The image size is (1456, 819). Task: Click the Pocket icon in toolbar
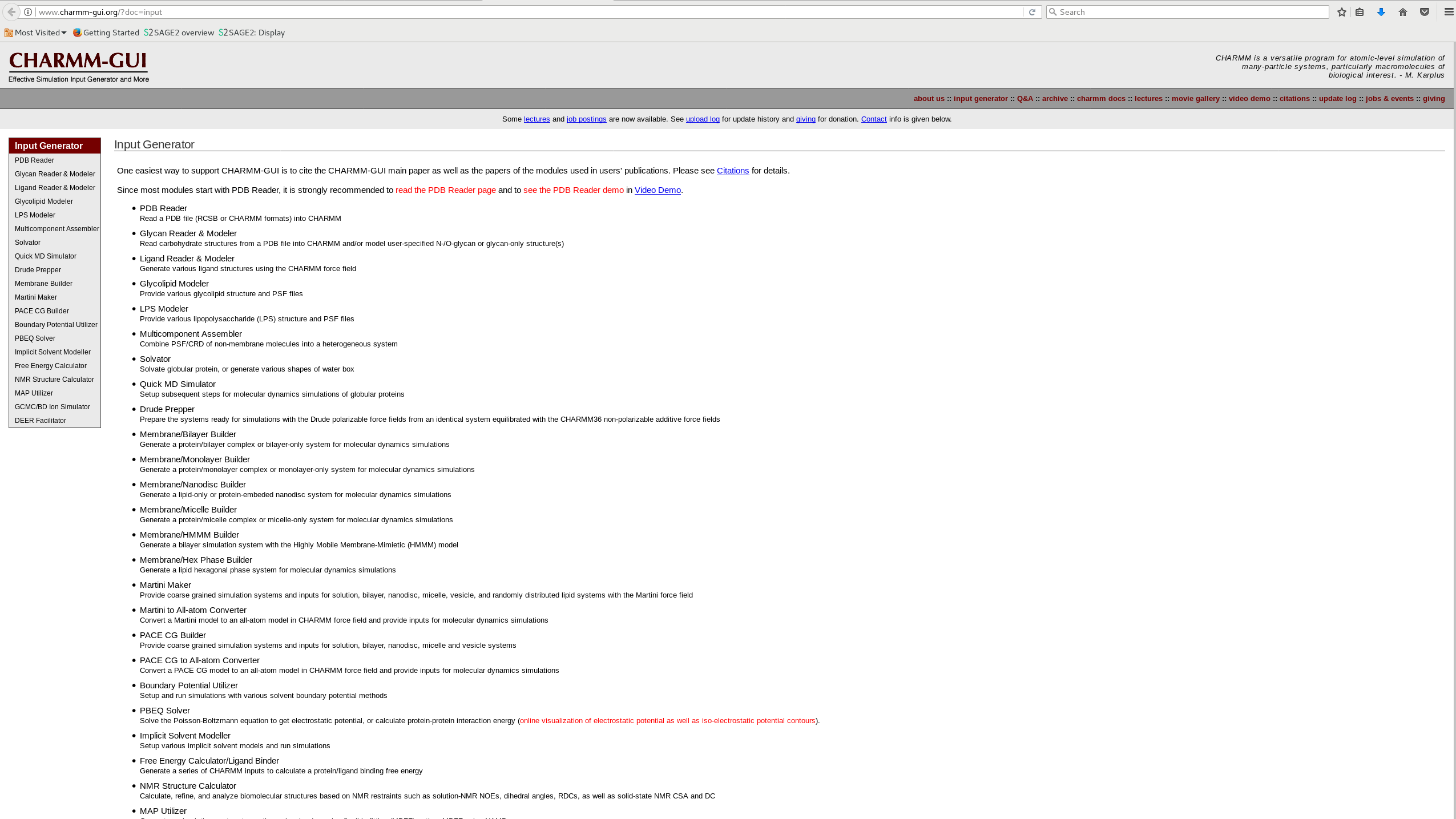(x=1425, y=12)
